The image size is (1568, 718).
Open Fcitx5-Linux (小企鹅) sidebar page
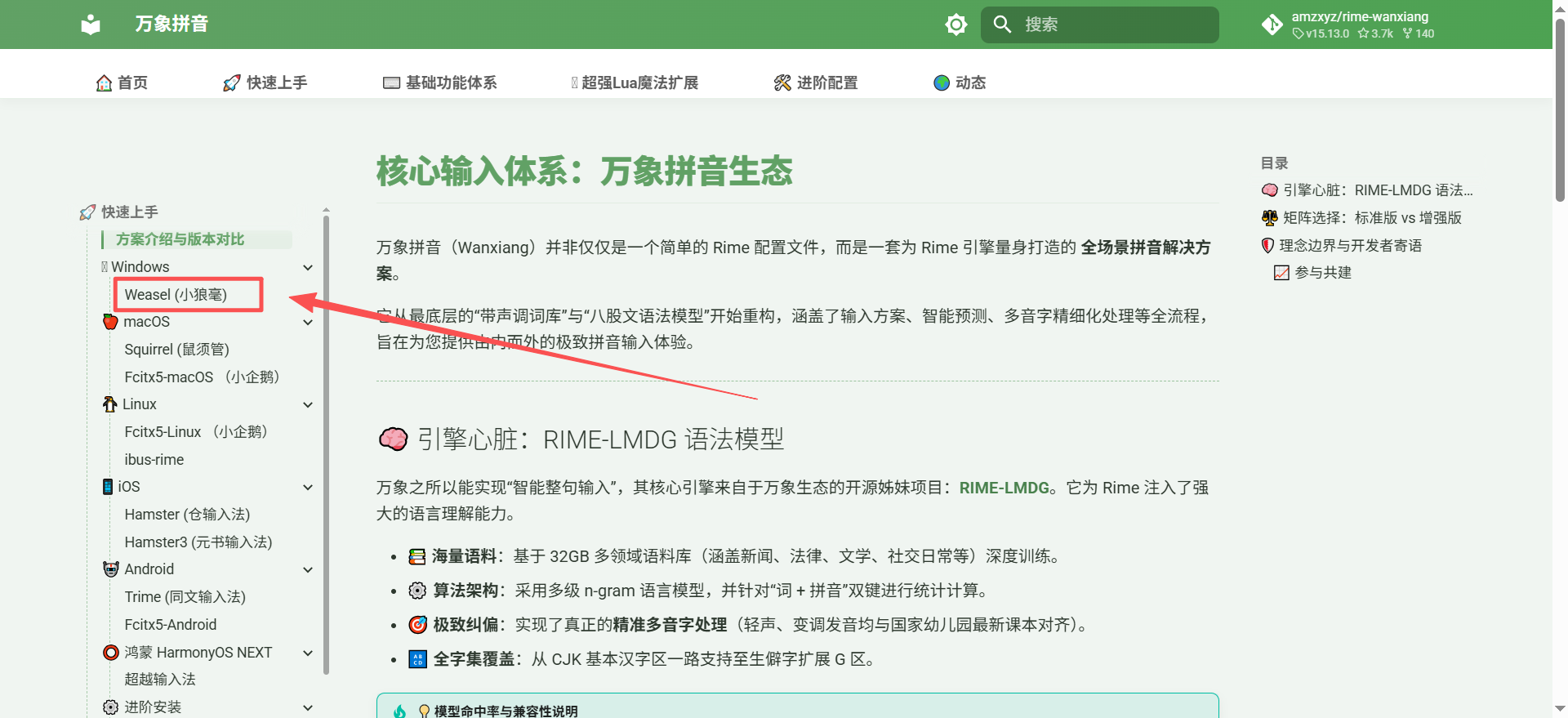196,432
